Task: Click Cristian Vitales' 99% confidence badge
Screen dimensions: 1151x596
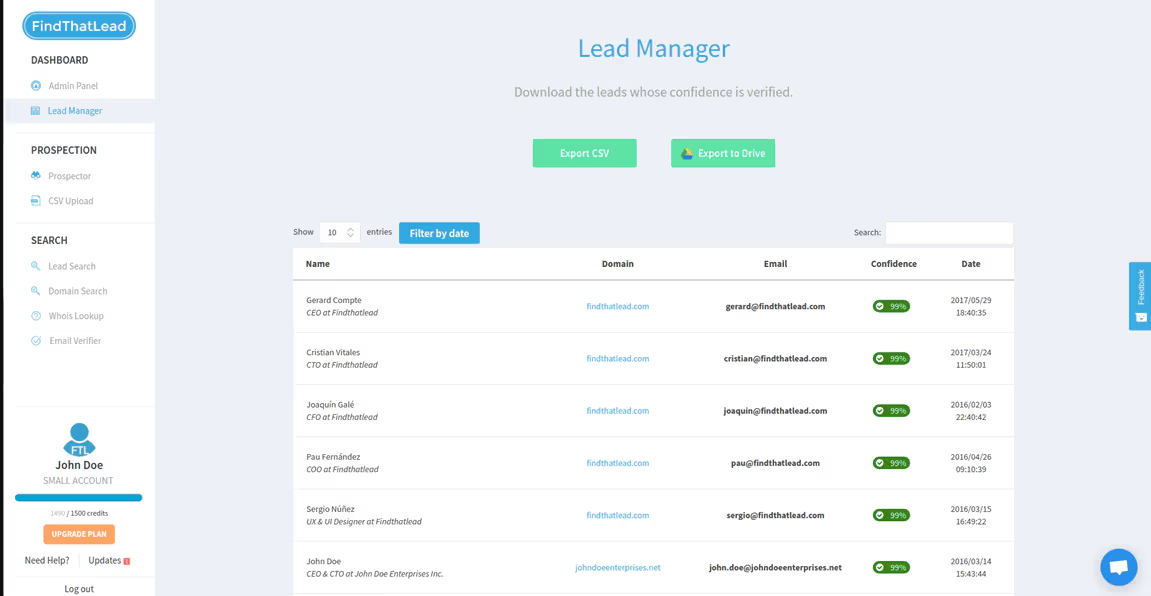Action: pos(891,359)
